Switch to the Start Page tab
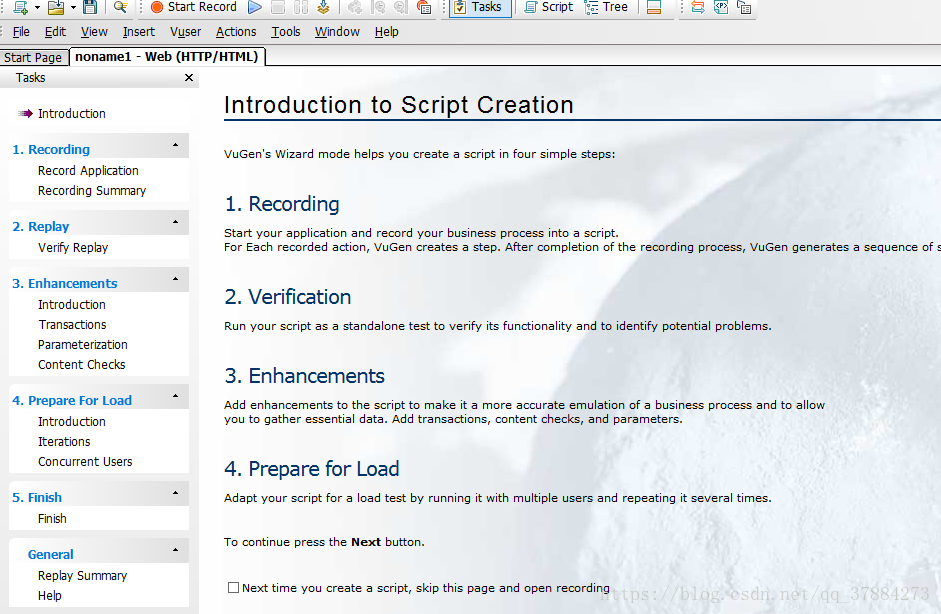941x614 pixels. tap(33, 58)
